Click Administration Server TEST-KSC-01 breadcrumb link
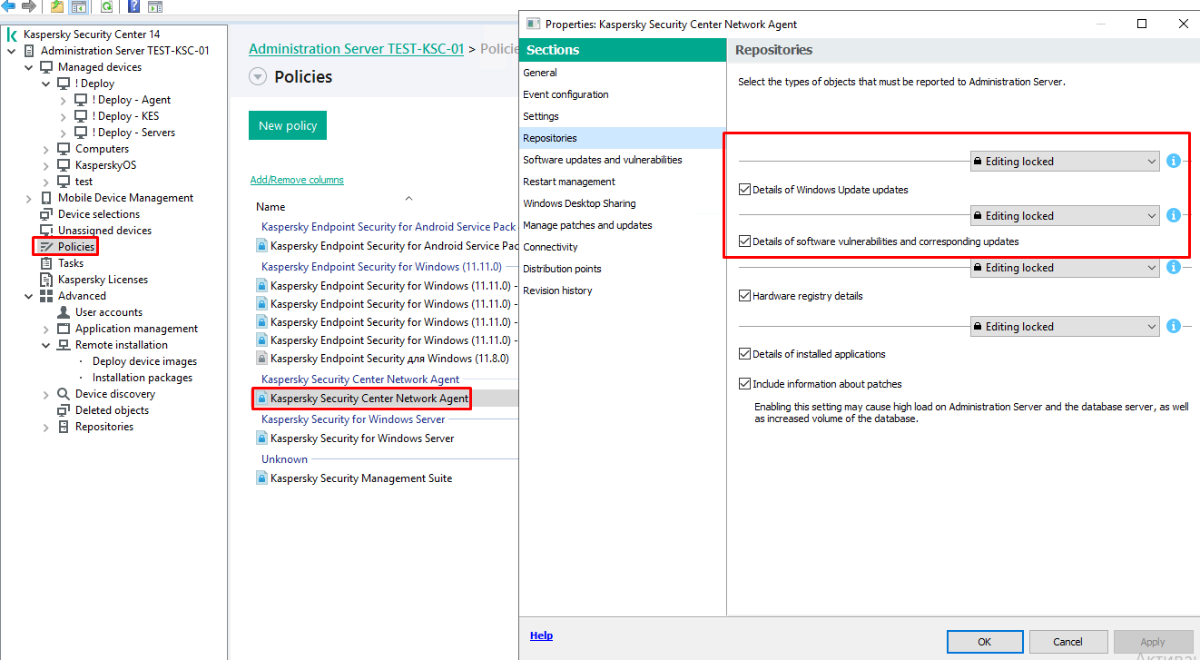Image resolution: width=1200 pixels, height=660 pixels. [x=356, y=49]
